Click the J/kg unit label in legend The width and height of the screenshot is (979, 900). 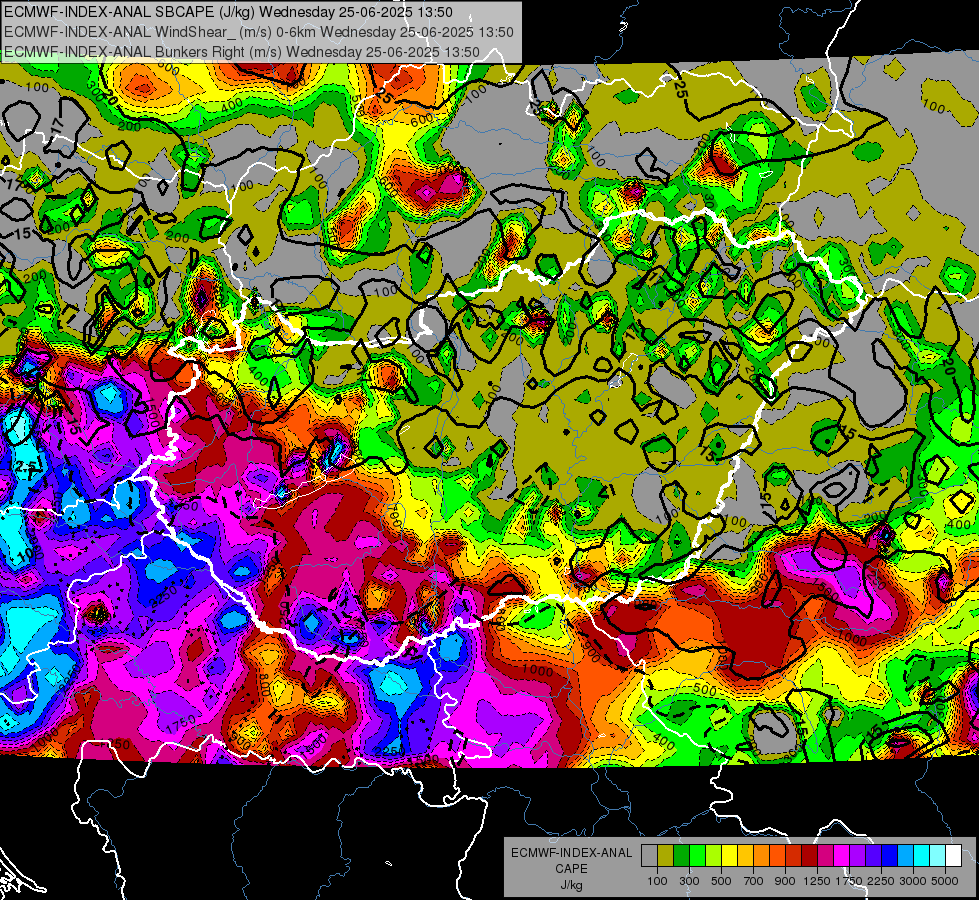pyautogui.click(x=572, y=886)
